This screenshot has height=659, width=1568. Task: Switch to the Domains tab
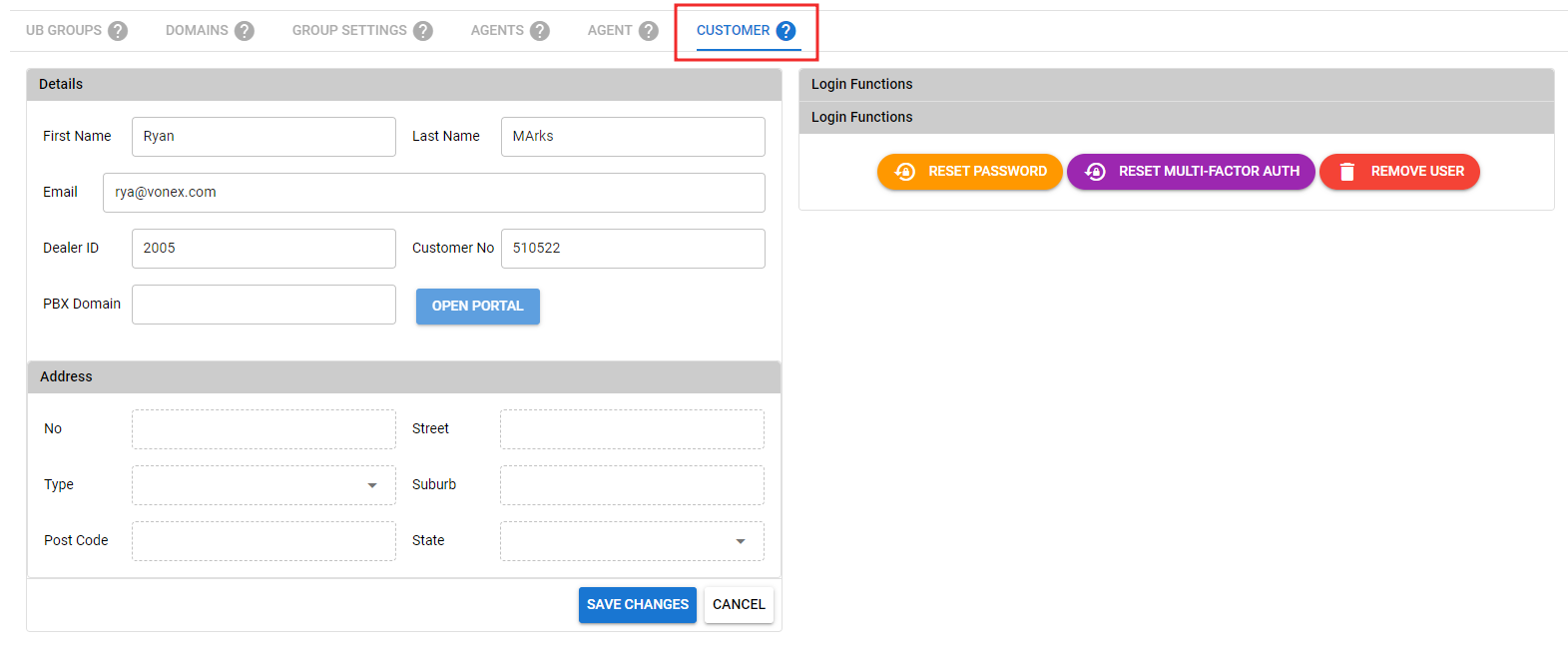tap(197, 31)
